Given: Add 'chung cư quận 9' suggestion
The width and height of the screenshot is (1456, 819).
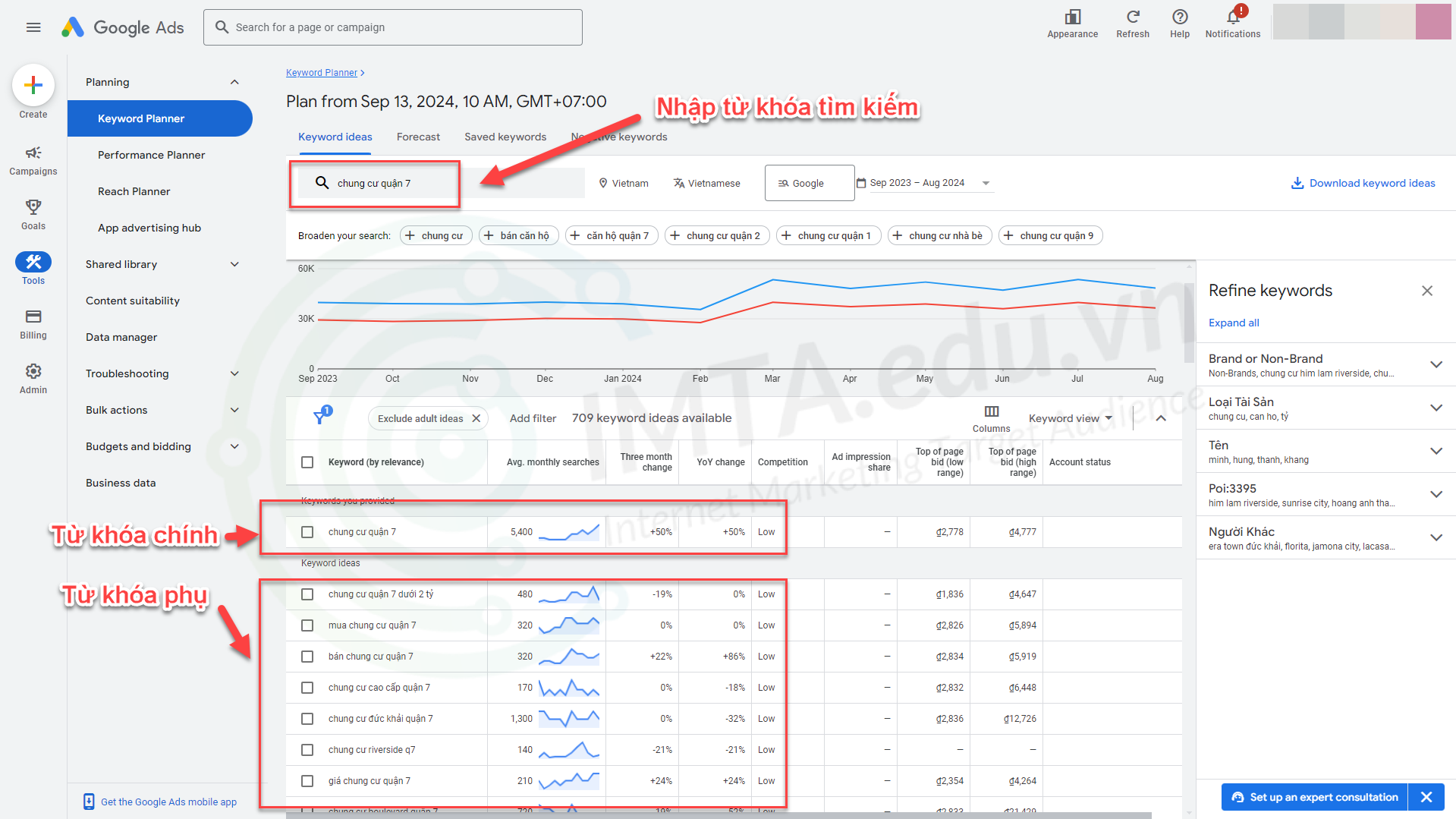Looking at the screenshot, I should pos(1051,235).
